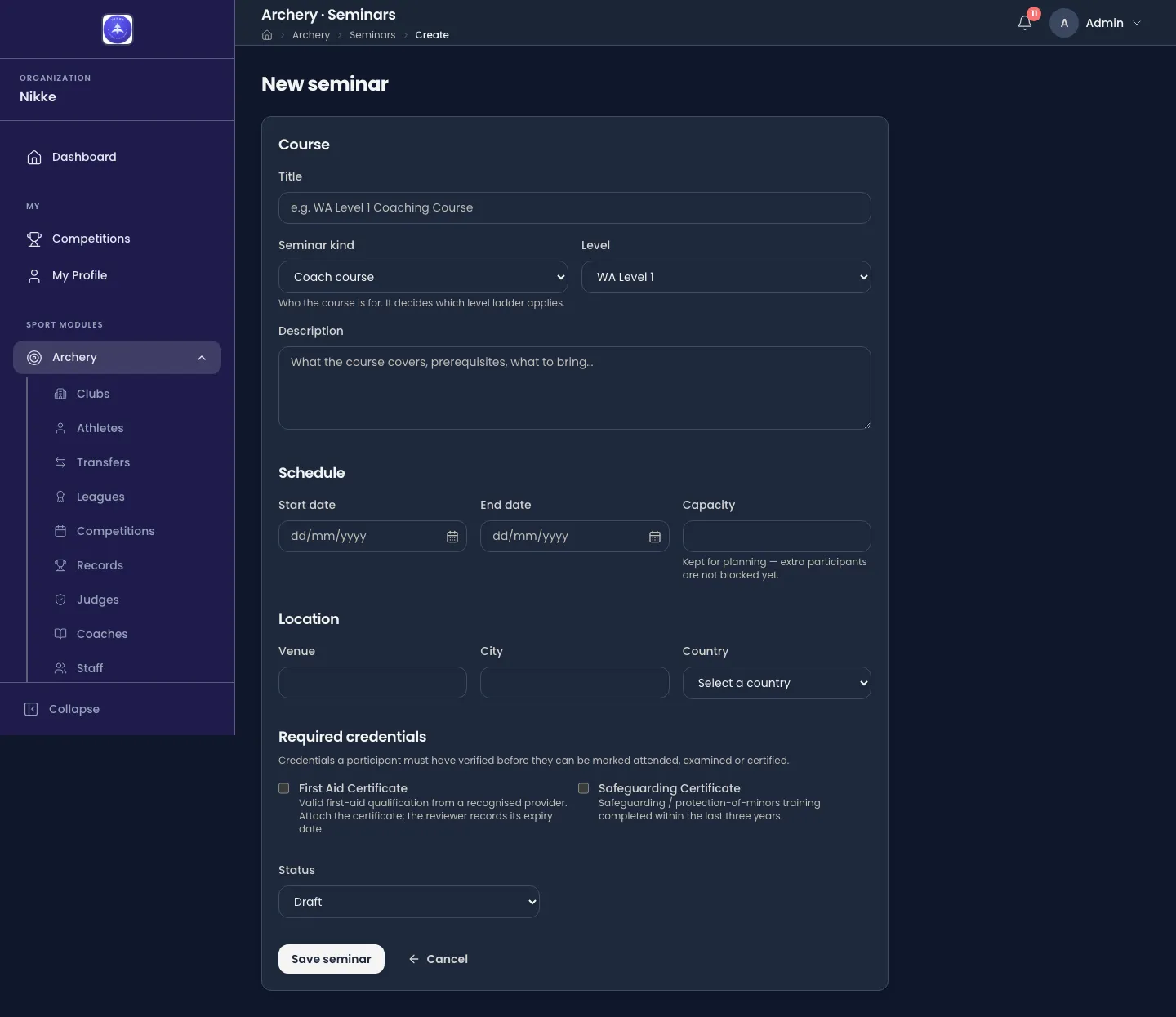Screen dimensions: 1176x1017
Task: Collapse the sidebar
Action: pyautogui.click(x=62, y=709)
